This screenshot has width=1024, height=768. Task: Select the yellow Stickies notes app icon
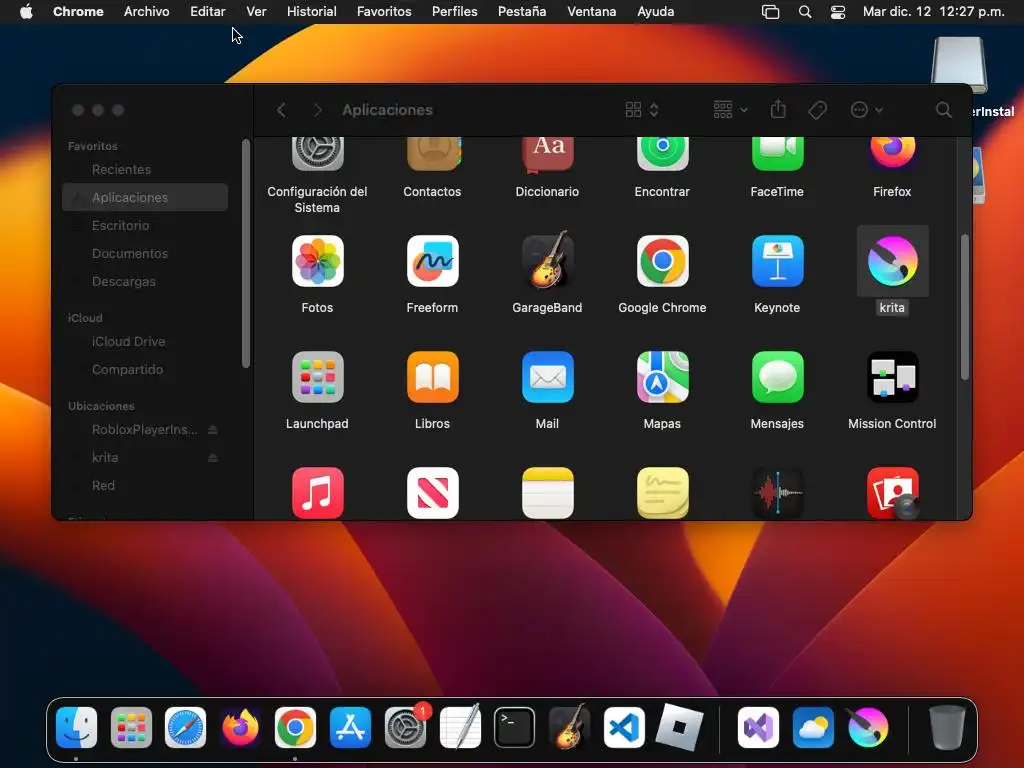click(x=662, y=493)
